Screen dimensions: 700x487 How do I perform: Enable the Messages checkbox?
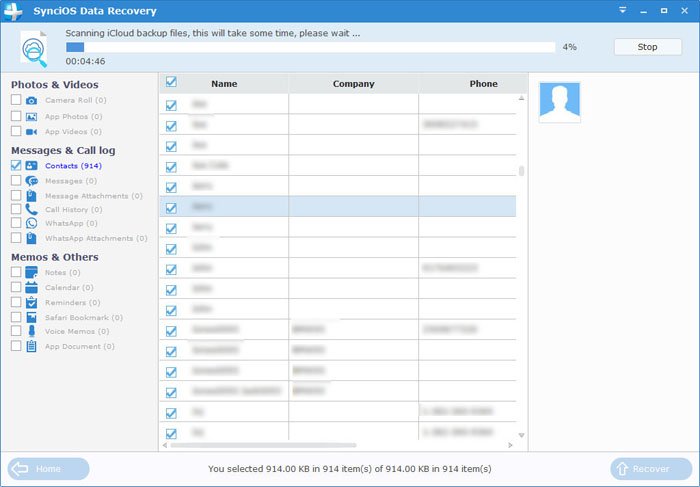(x=16, y=180)
